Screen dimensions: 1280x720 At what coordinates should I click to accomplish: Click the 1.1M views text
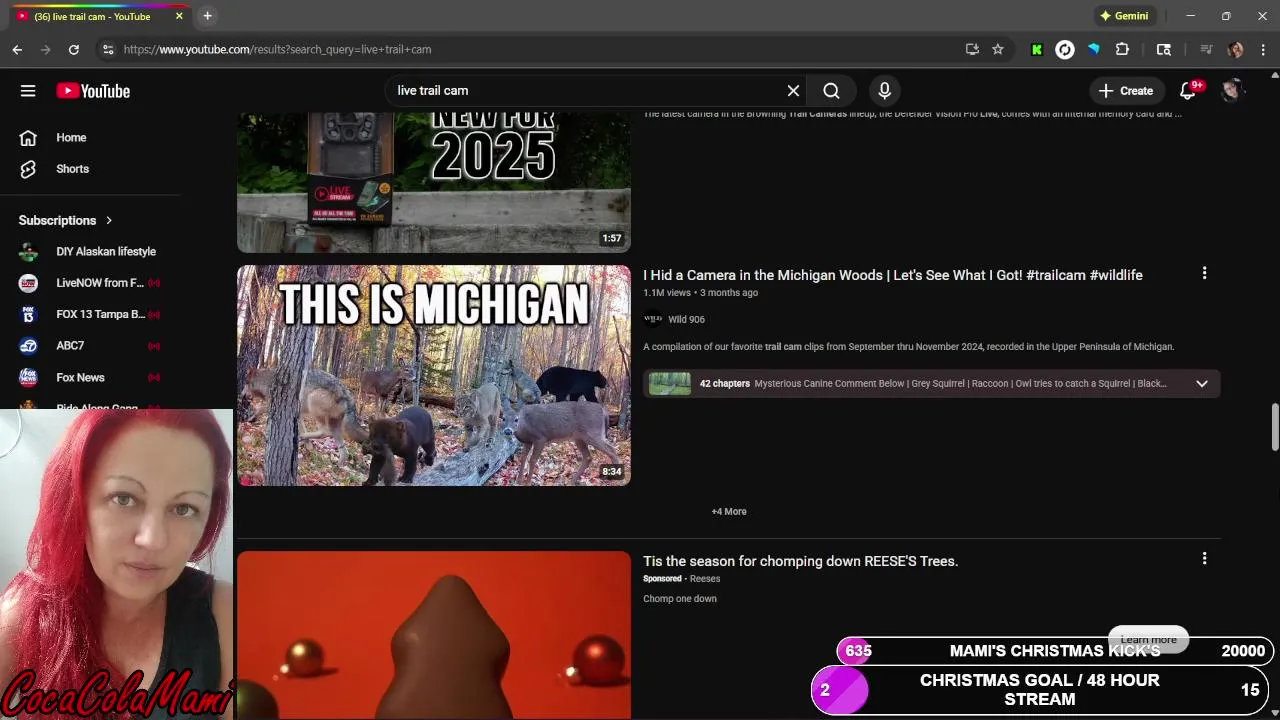[x=667, y=293]
